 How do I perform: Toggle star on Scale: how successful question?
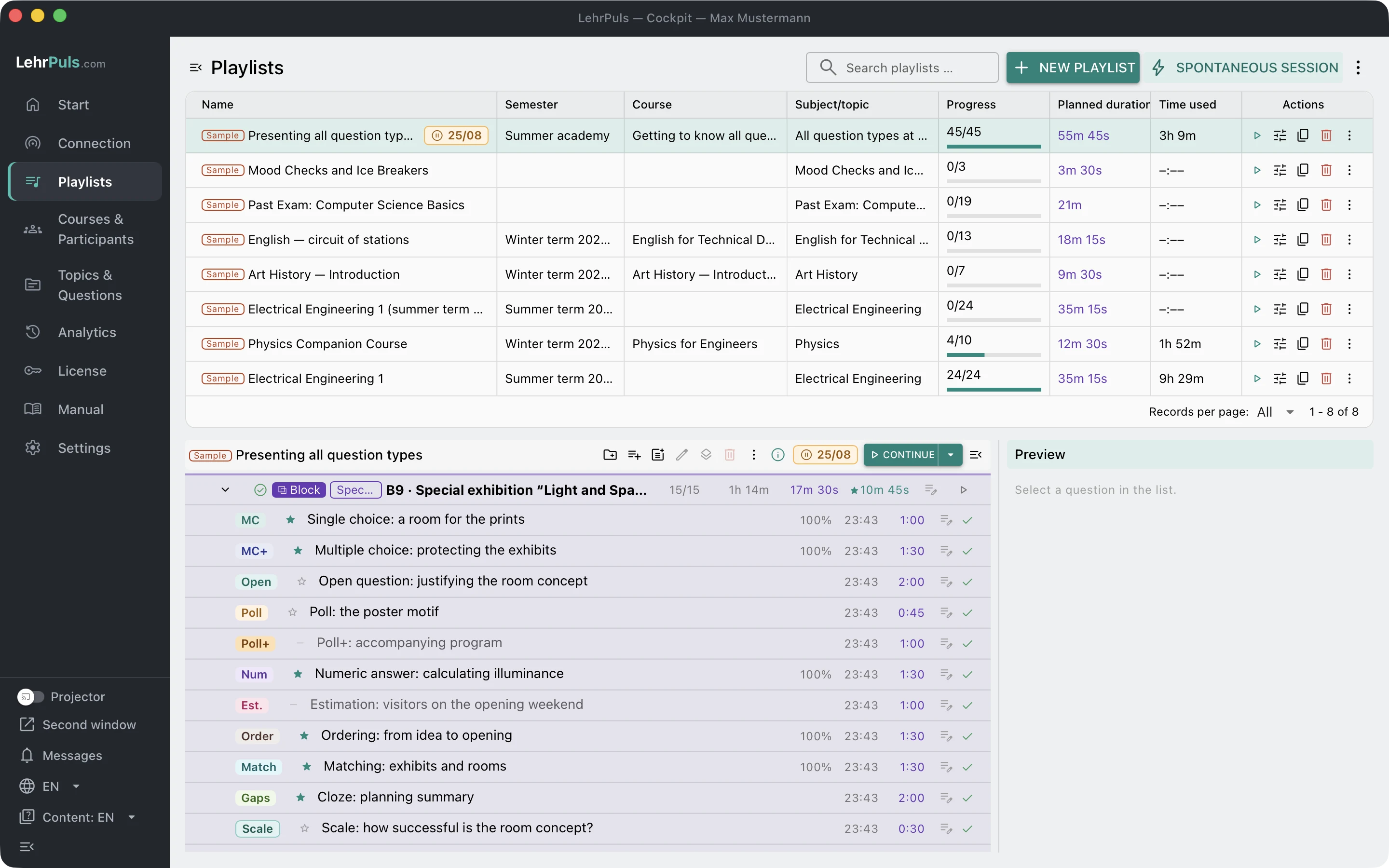tap(305, 828)
